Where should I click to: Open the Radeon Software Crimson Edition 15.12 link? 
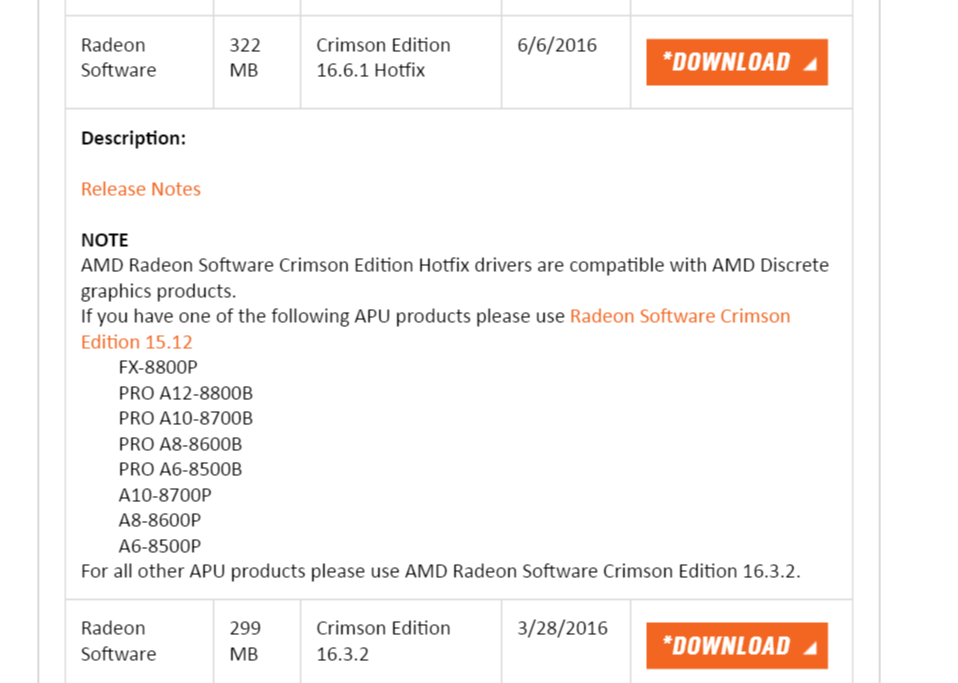679,315
